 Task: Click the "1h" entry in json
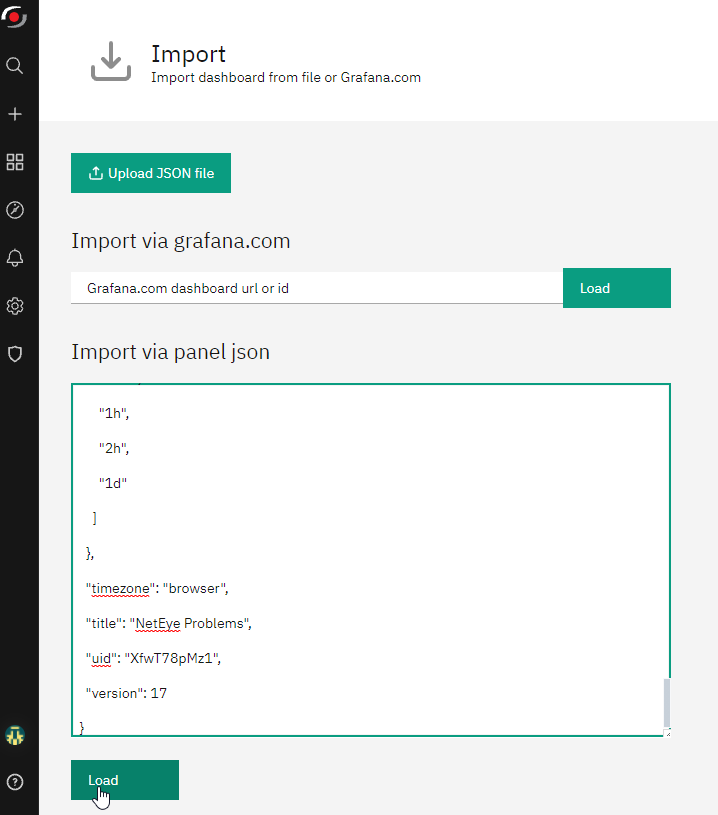114,413
